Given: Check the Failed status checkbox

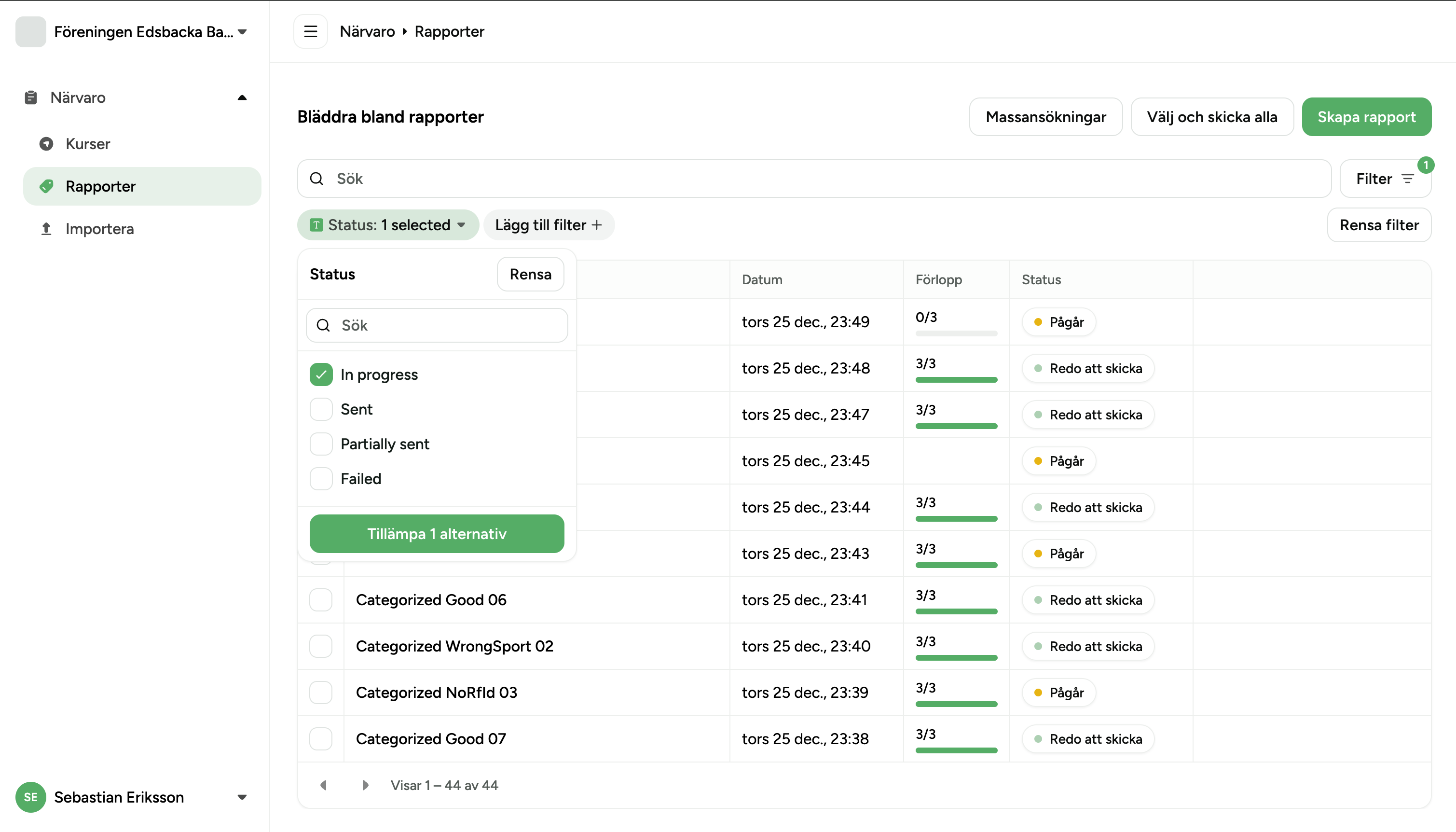Looking at the screenshot, I should (321, 479).
